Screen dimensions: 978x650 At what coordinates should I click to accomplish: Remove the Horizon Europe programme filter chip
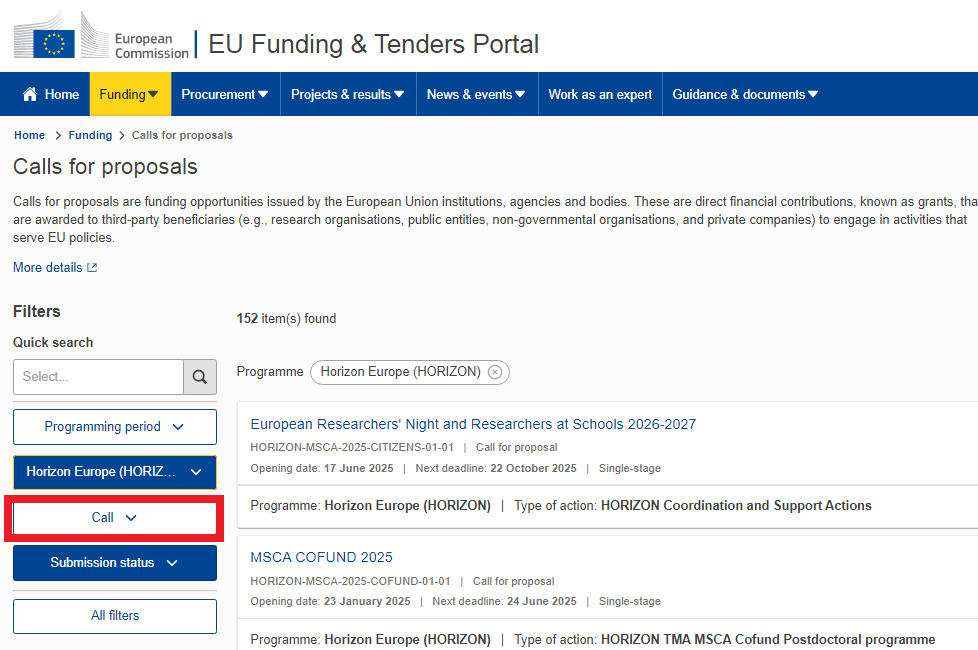tap(495, 372)
